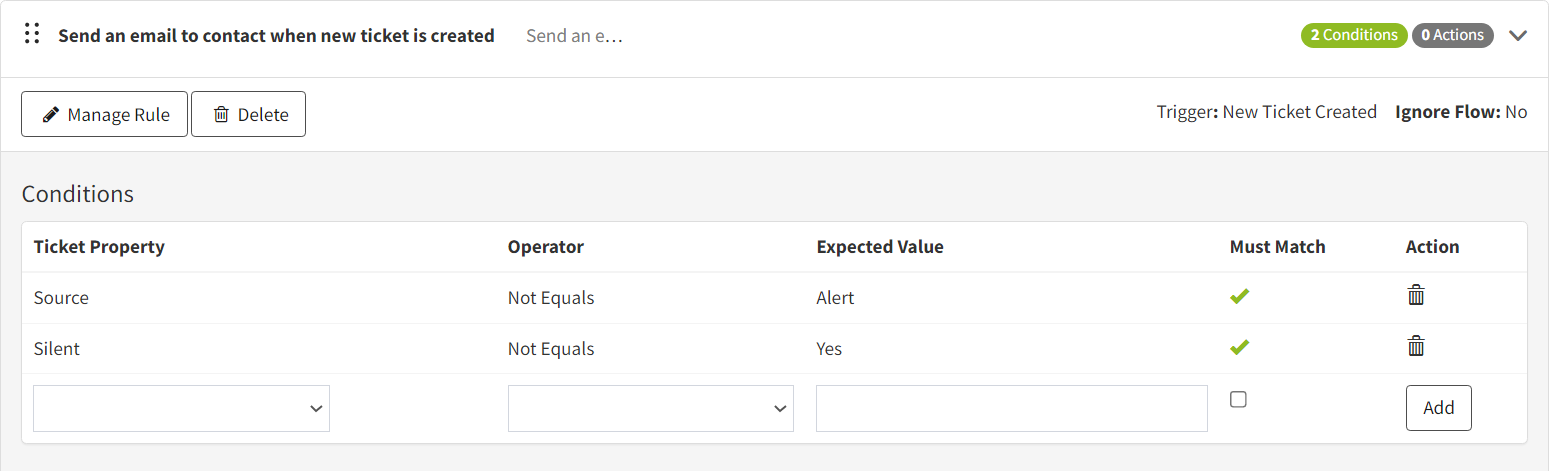Open the Operator dropdown

click(651, 408)
